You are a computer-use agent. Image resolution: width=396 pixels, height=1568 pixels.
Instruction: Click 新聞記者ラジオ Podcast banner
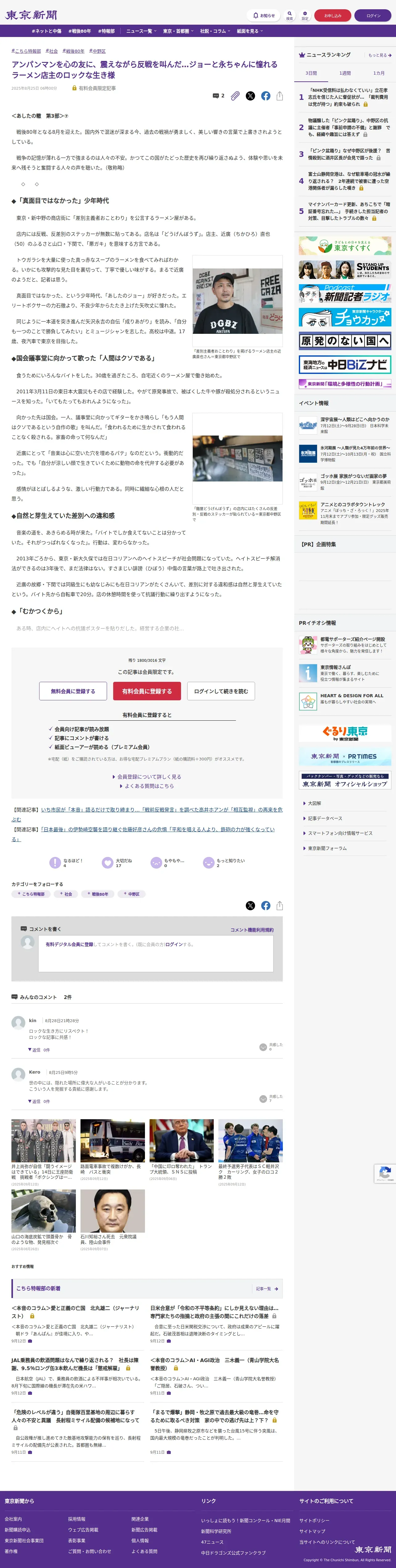click(x=345, y=293)
